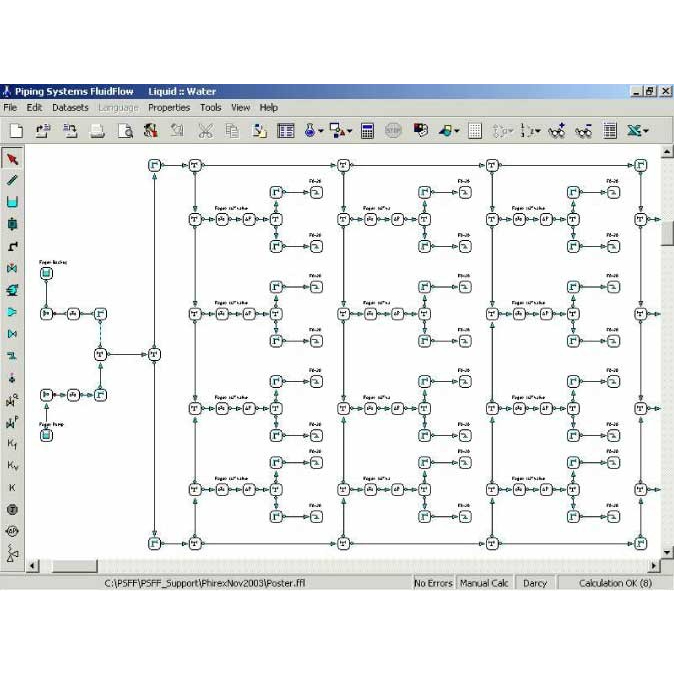Image resolution: width=674 pixels, height=674 pixels.
Task: Select the pipe drawing tool
Action: pyautogui.click(x=12, y=181)
